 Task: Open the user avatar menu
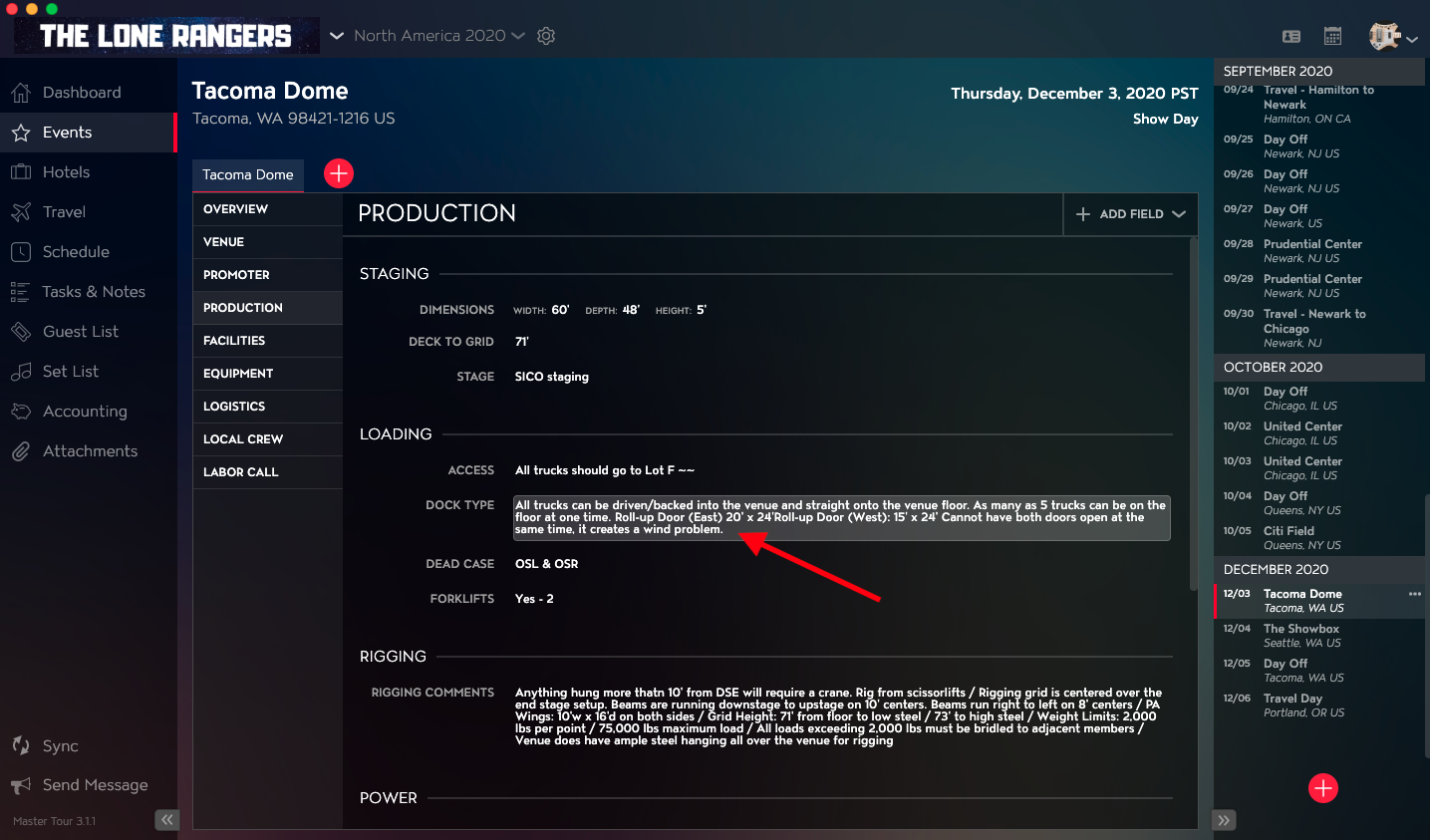coord(1392,37)
